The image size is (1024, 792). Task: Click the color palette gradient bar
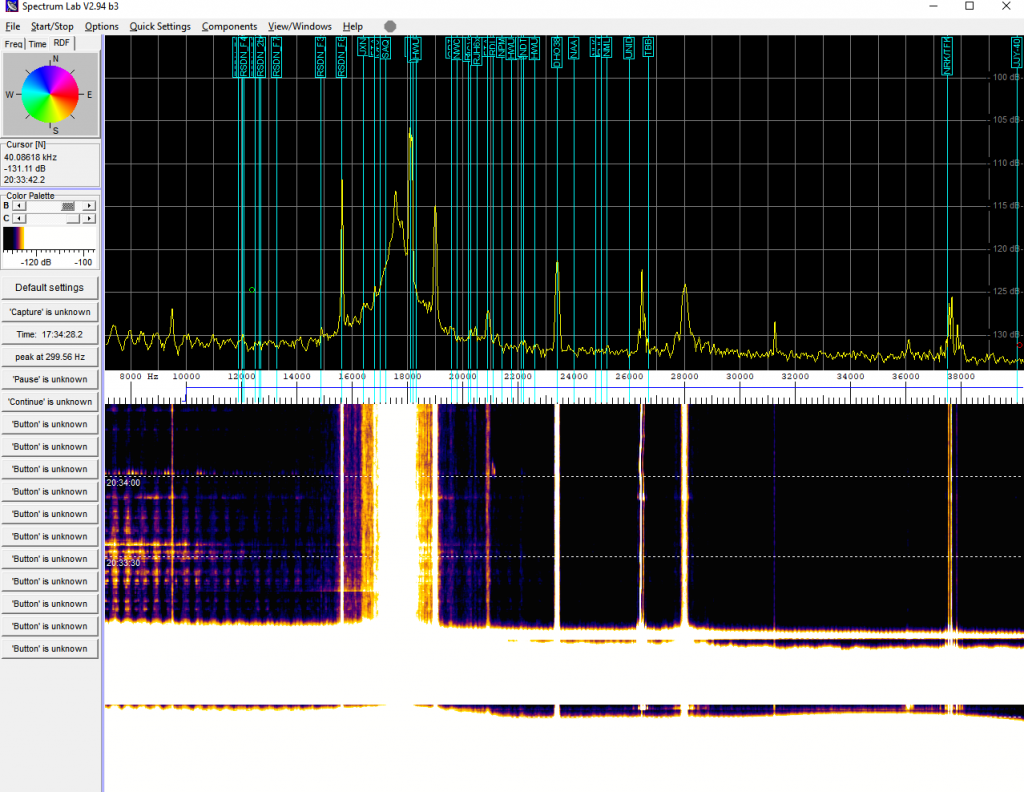point(49,238)
